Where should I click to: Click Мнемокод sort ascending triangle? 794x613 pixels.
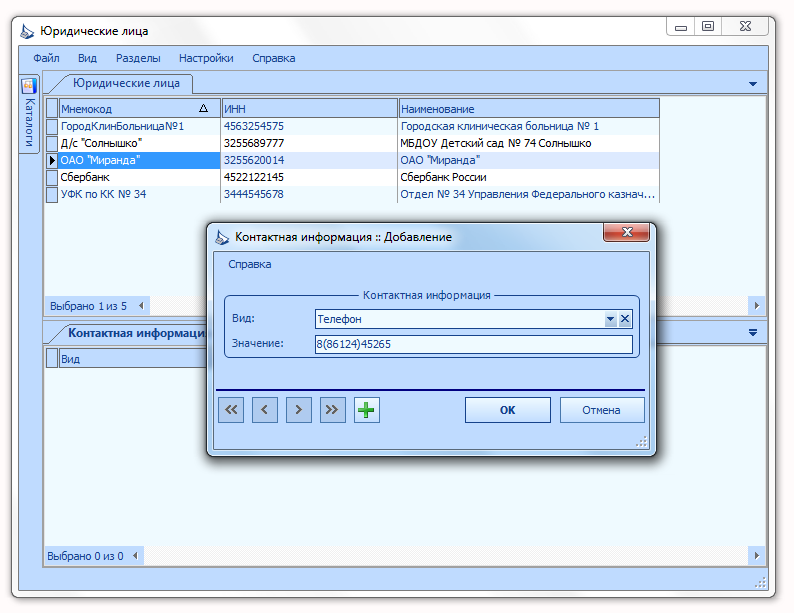click(204, 108)
